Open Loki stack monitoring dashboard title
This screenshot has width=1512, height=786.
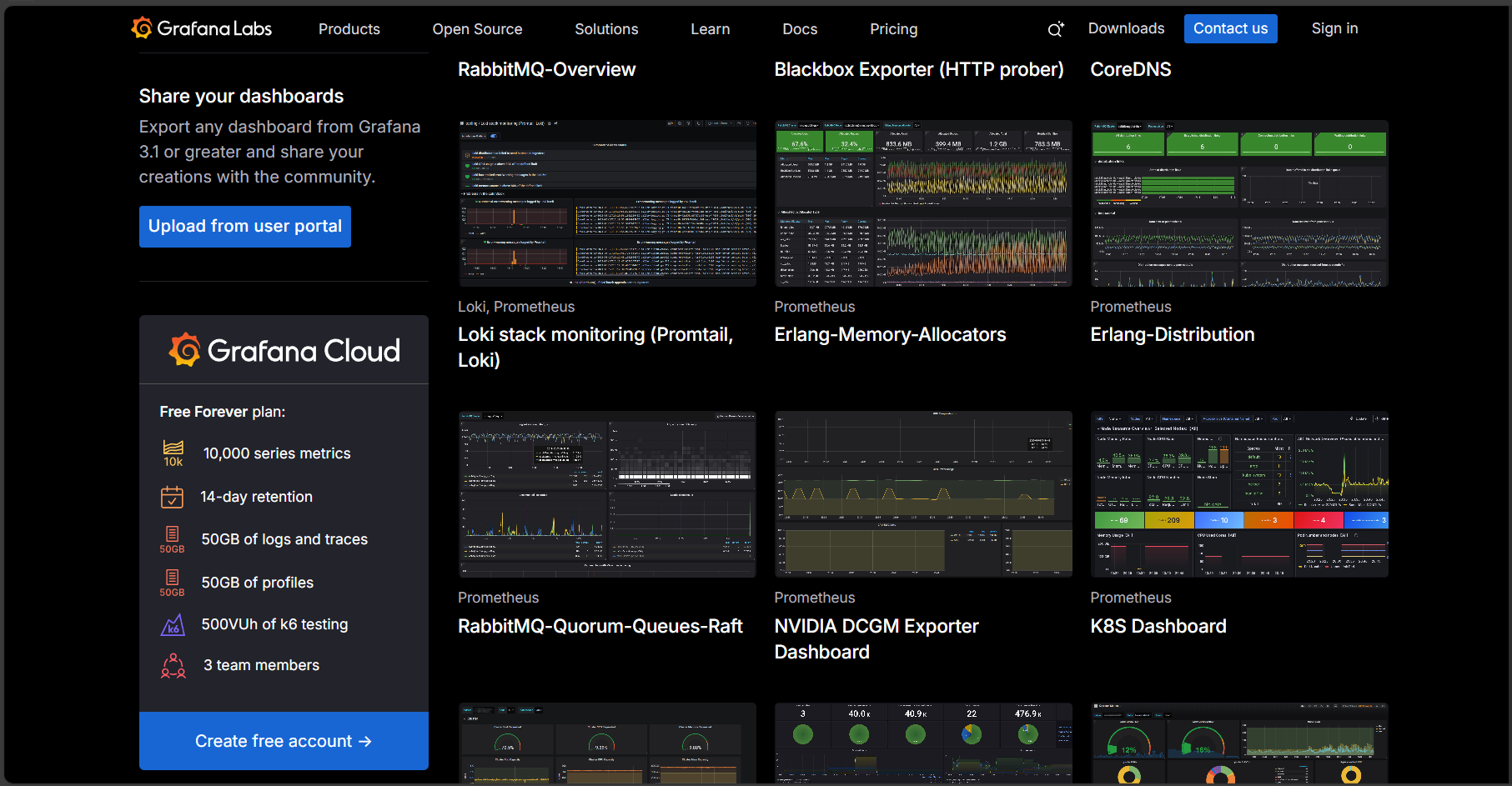(595, 347)
